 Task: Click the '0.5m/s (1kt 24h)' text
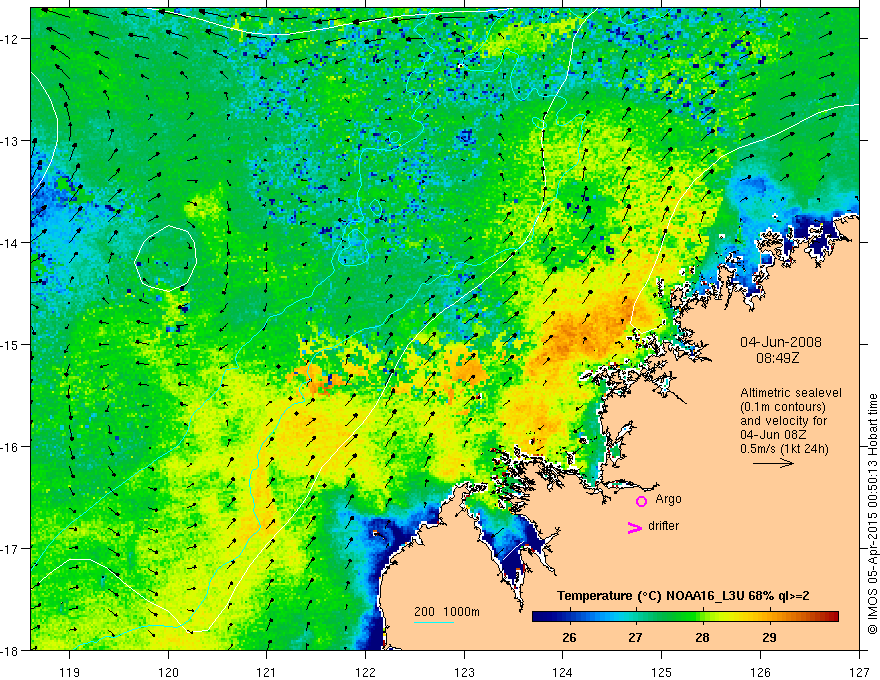point(784,449)
